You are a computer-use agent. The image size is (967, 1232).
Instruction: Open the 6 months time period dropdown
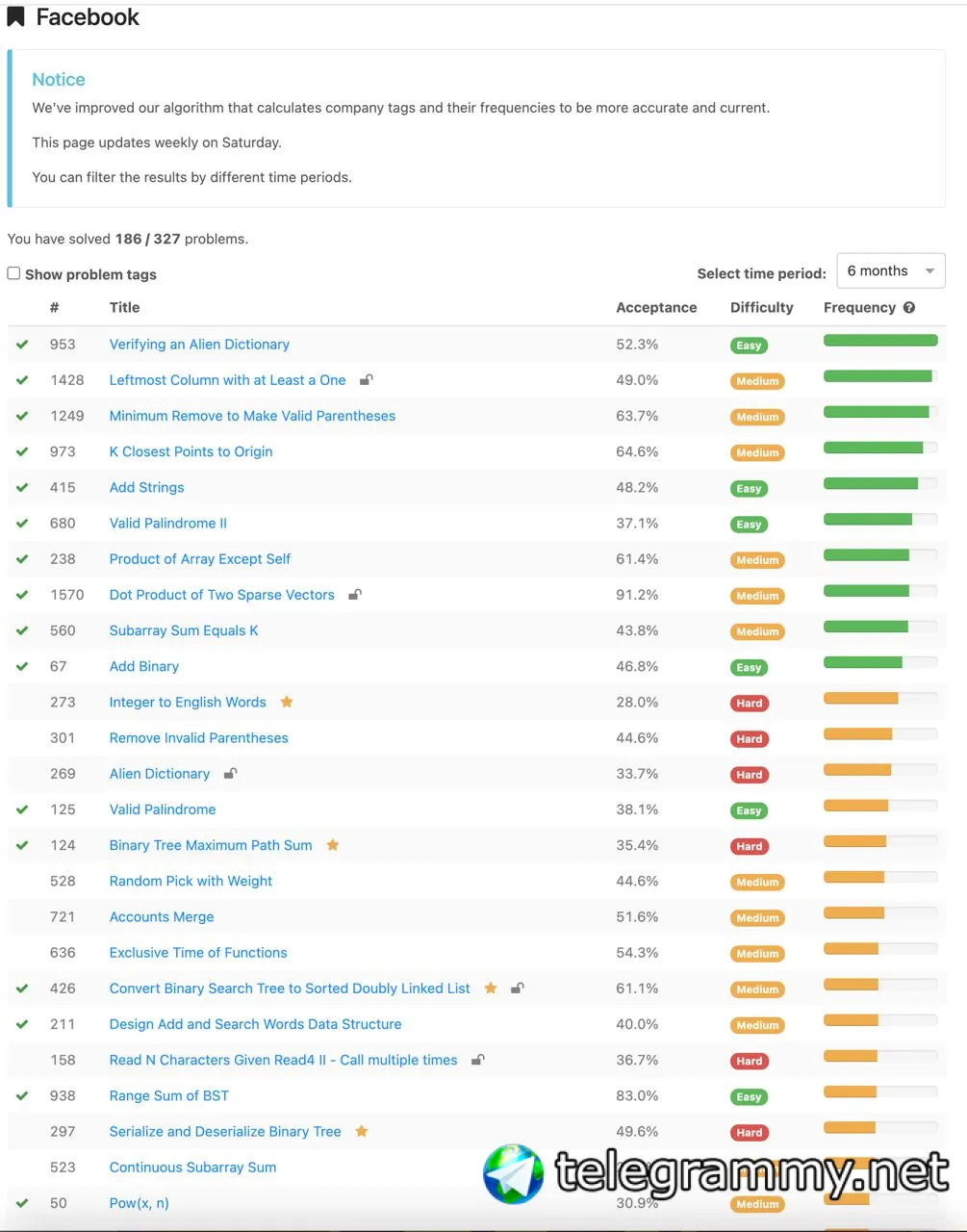(x=891, y=271)
